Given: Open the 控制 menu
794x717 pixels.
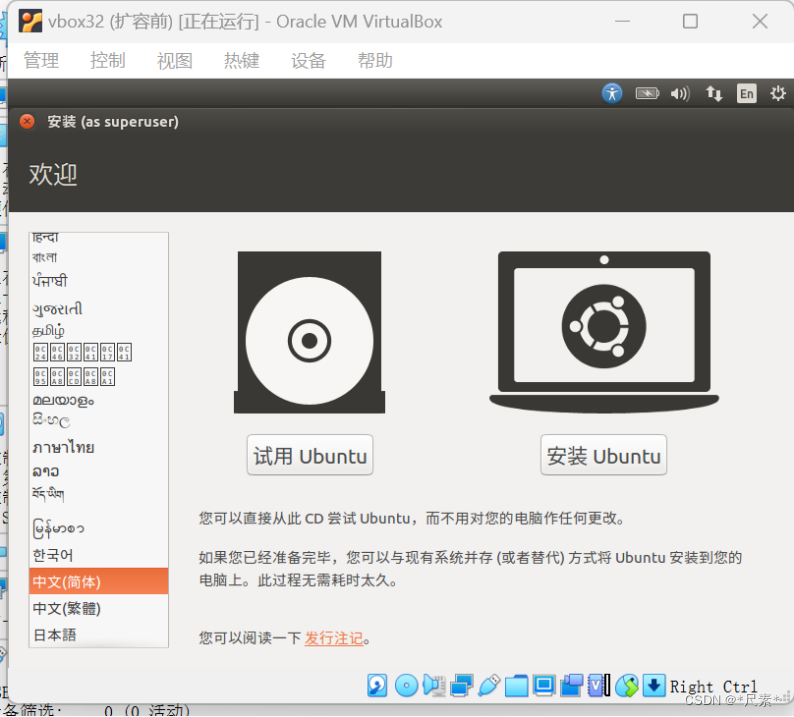Looking at the screenshot, I should coord(108,61).
